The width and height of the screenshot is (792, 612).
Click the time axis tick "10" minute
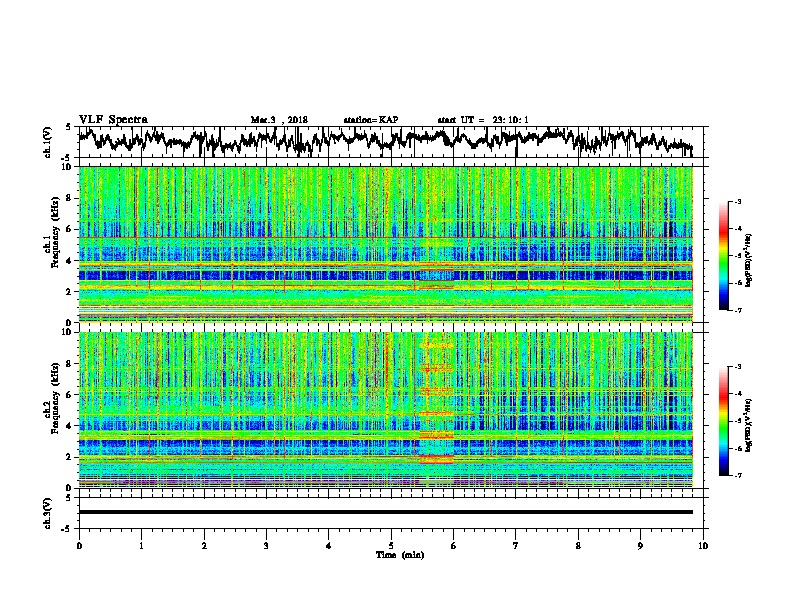(703, 546)
